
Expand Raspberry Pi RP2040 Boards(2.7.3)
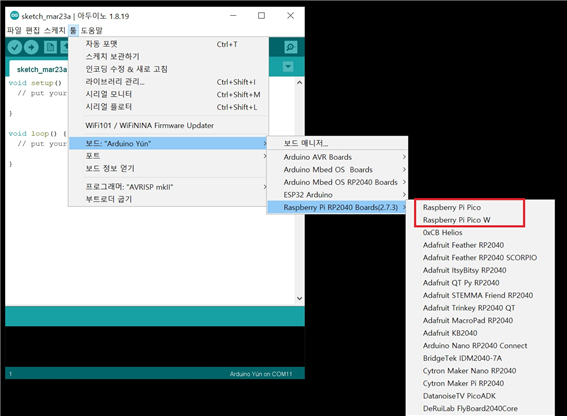click(337, 207)
